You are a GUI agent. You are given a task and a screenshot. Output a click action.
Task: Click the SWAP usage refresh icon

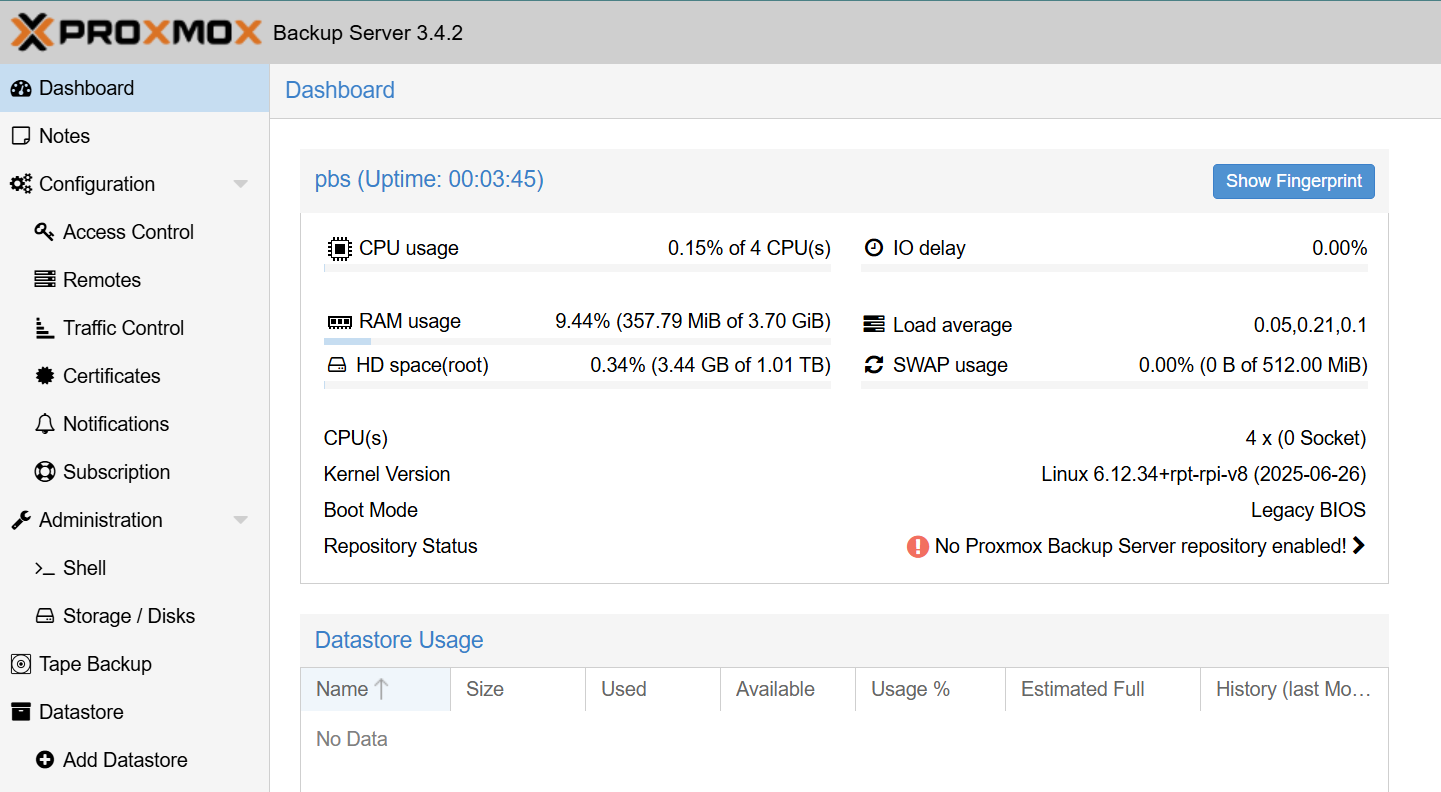874,365
